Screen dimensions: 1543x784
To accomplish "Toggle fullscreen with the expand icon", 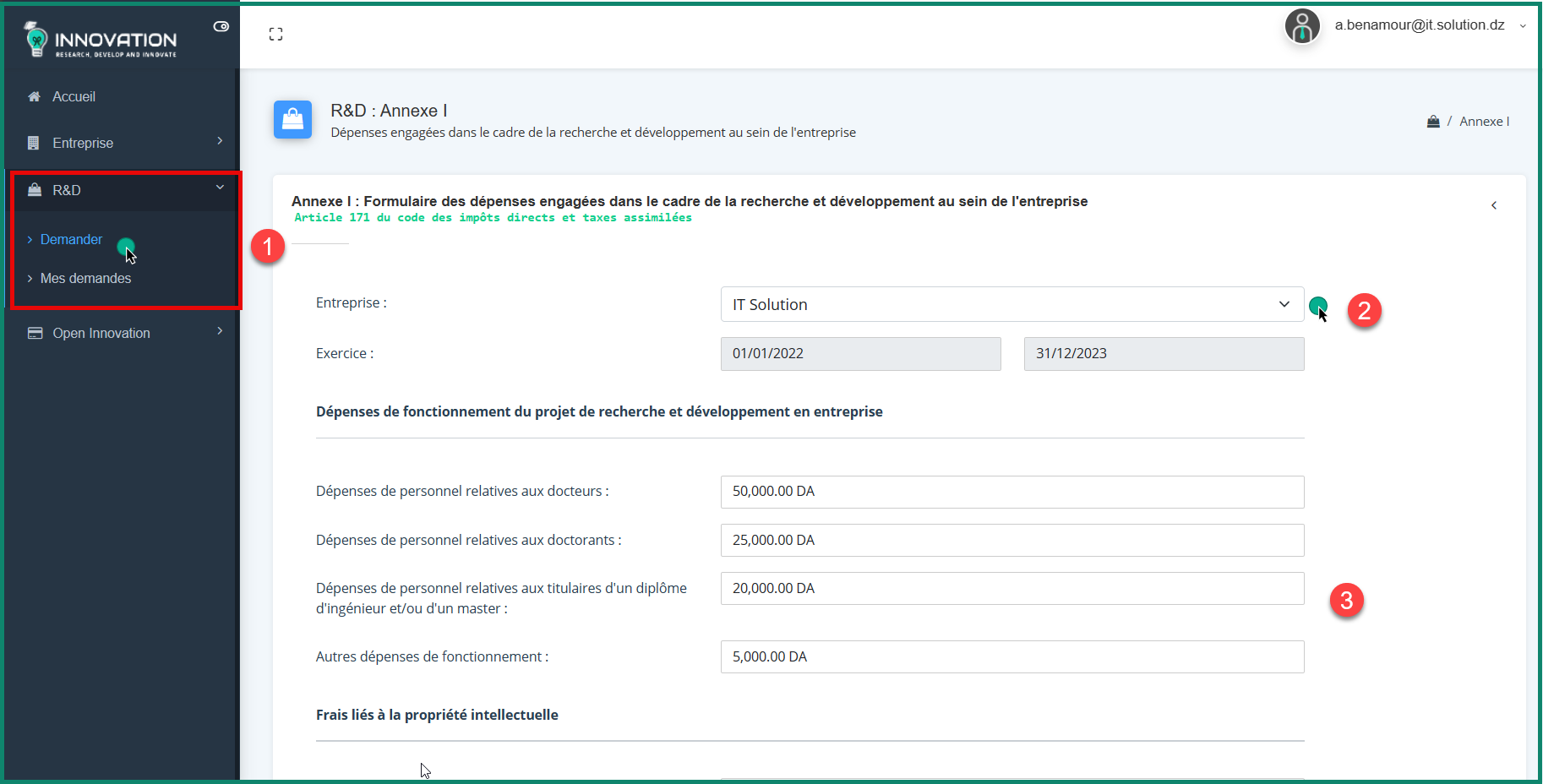I will pos(275,34).
